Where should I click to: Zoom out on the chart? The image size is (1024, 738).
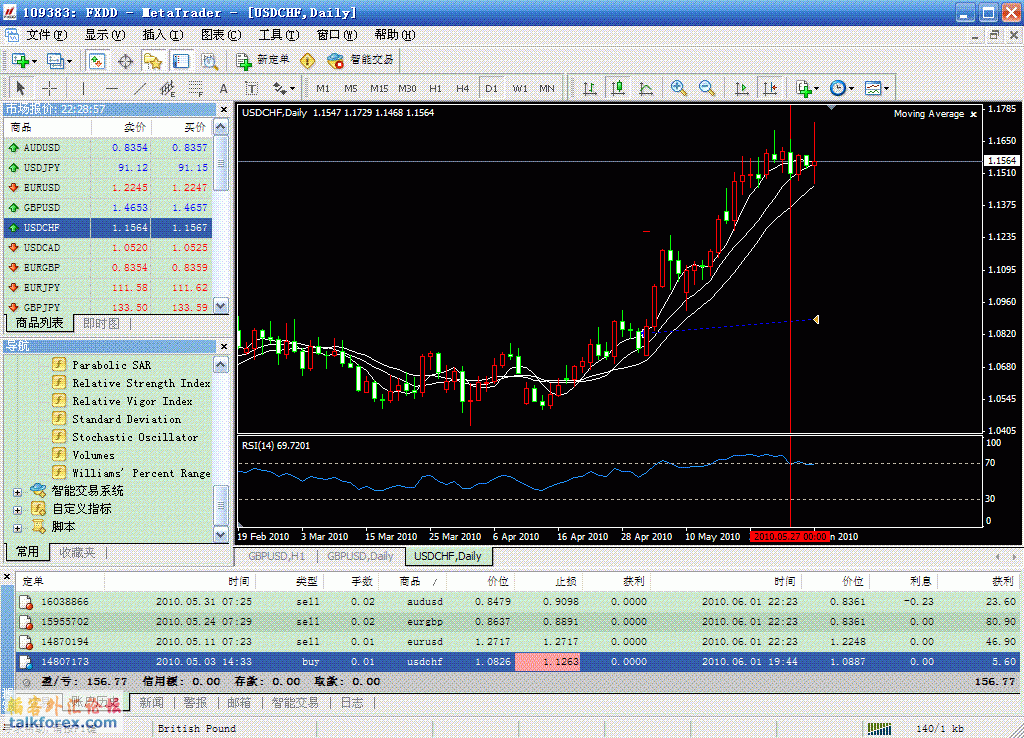[707, 88]
